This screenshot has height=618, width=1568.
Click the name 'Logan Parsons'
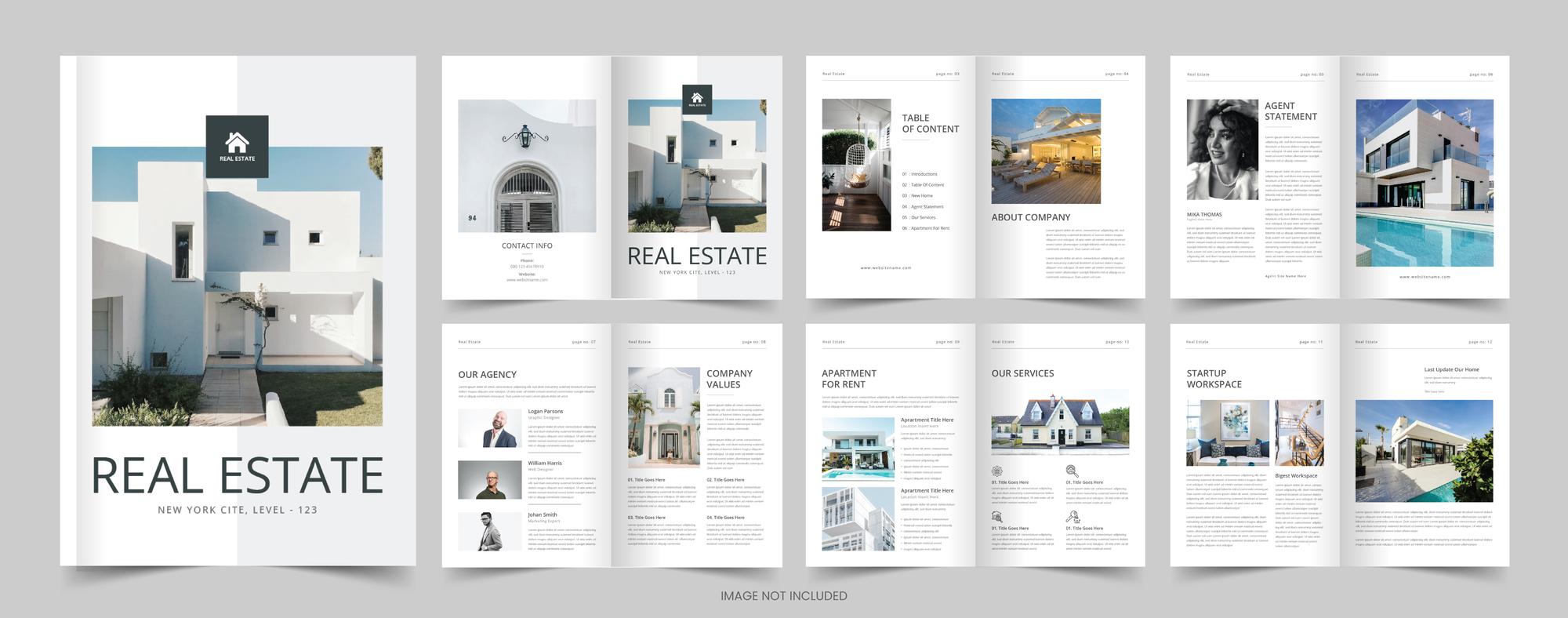click(x=545, y=411)
